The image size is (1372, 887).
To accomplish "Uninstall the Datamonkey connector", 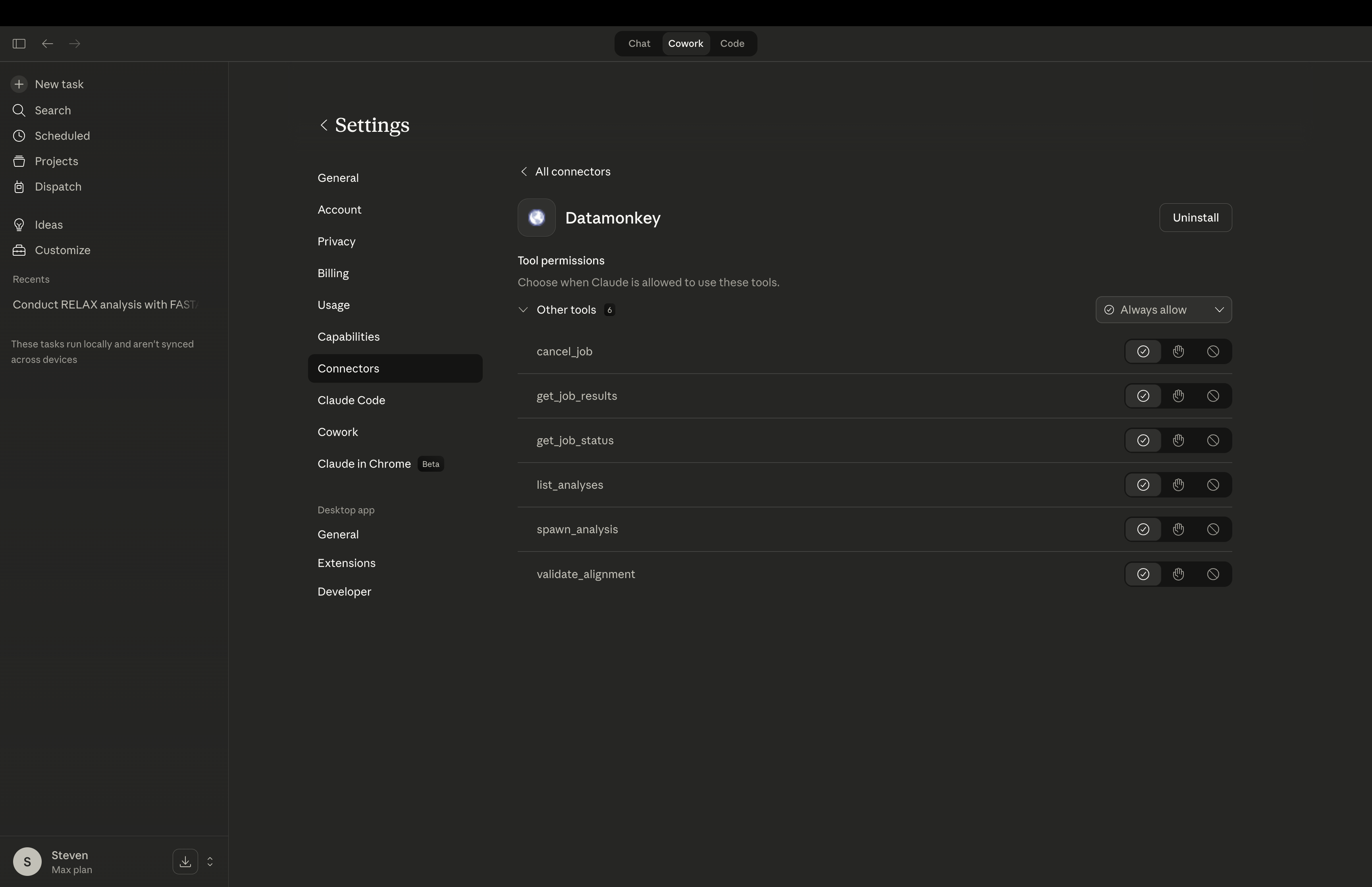I will coord(1195,218).
